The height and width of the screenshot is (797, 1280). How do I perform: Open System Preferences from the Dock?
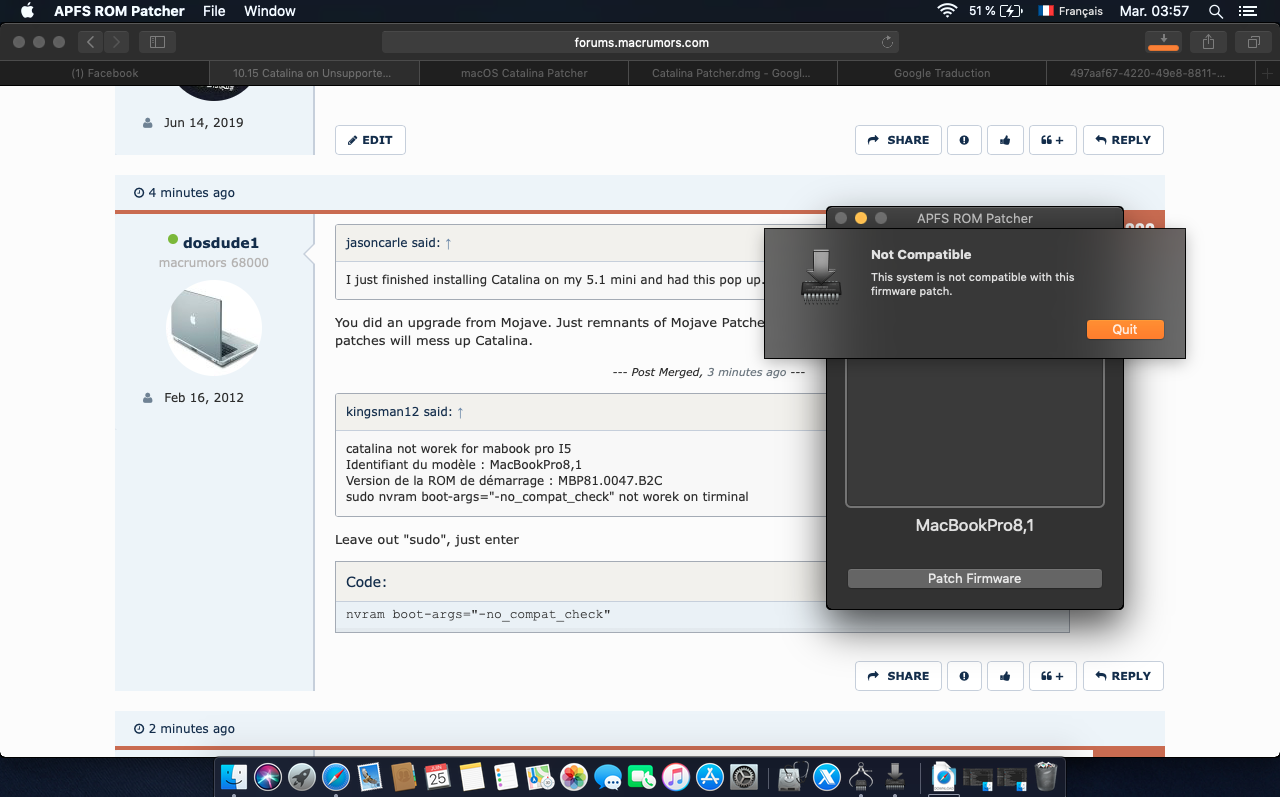(744, 776)
